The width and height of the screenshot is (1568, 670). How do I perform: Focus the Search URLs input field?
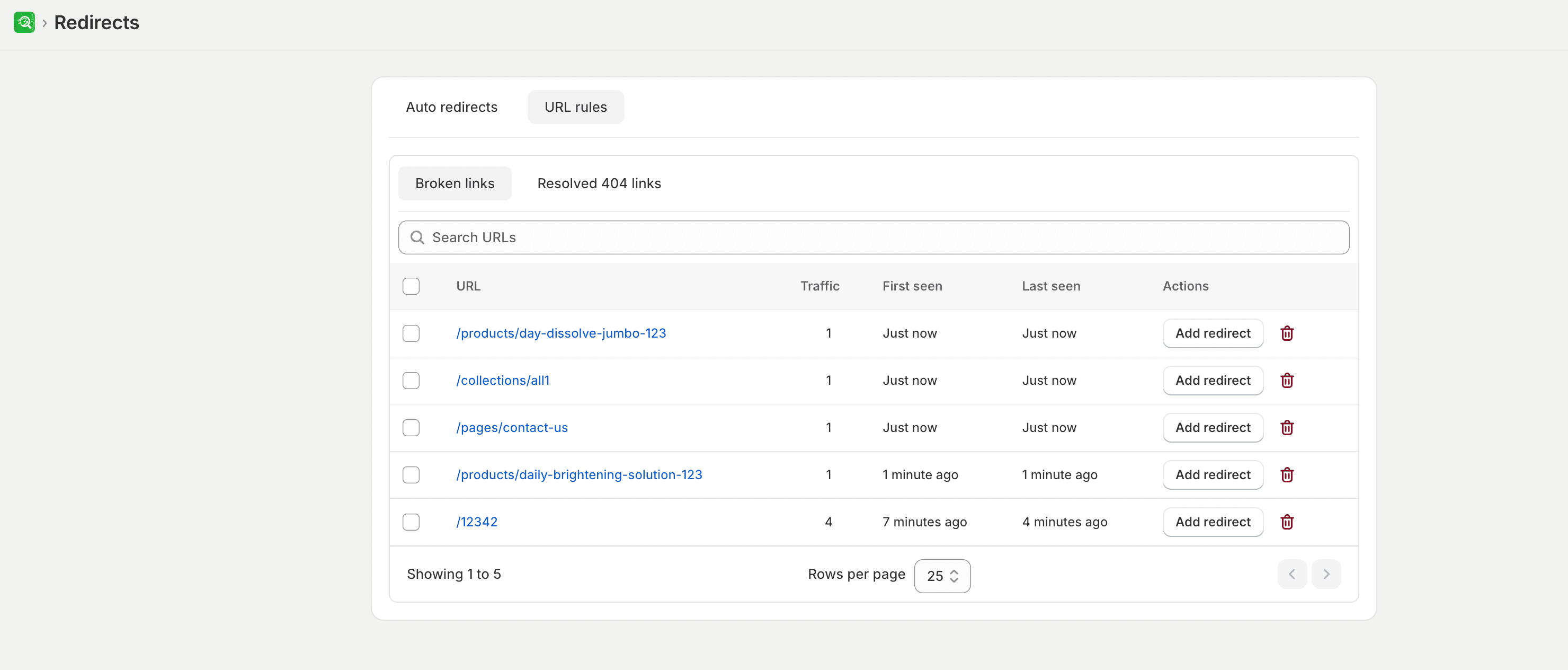click(x=874, y=237)
